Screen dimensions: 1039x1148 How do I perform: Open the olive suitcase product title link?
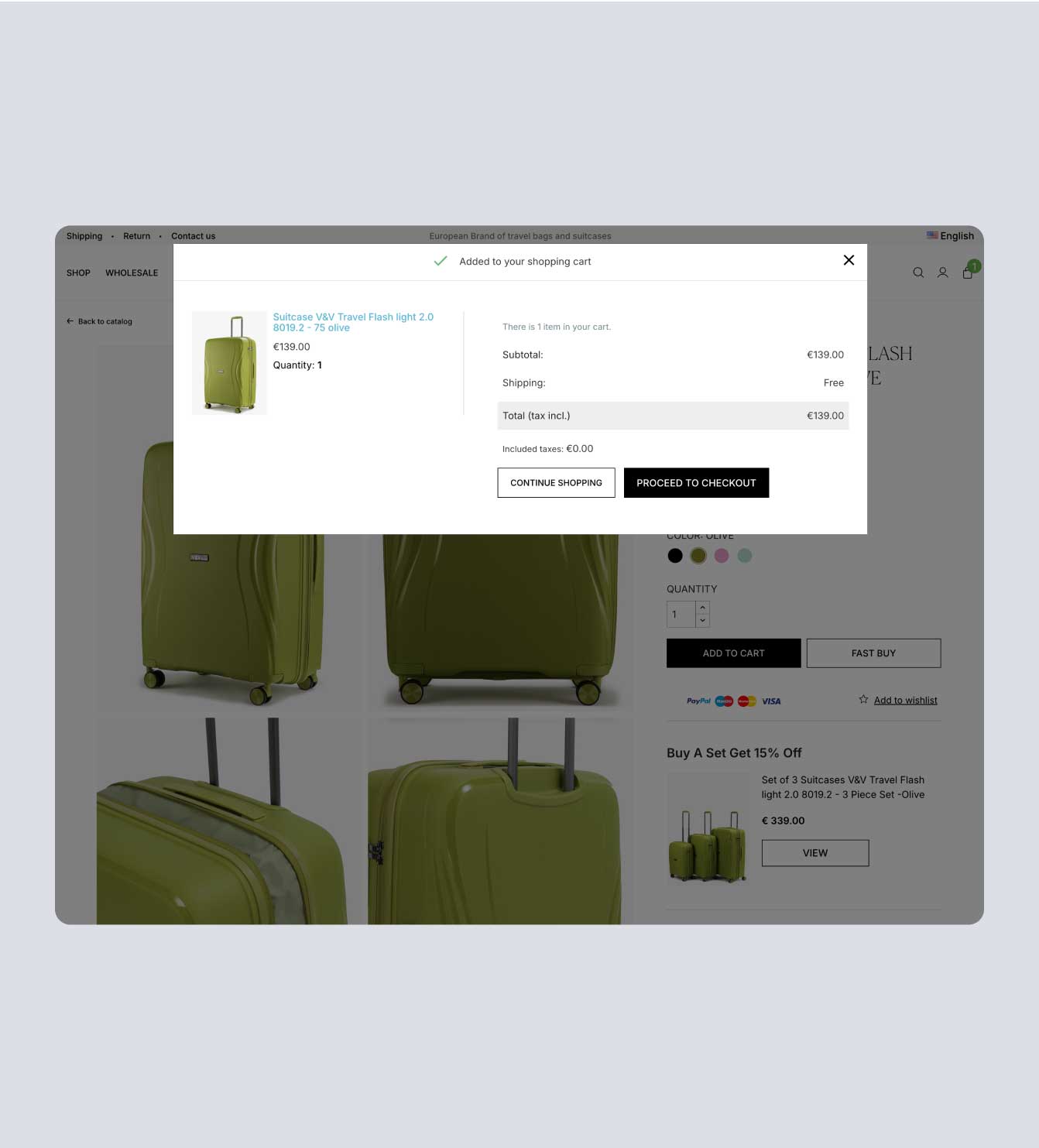pos(353,322)
